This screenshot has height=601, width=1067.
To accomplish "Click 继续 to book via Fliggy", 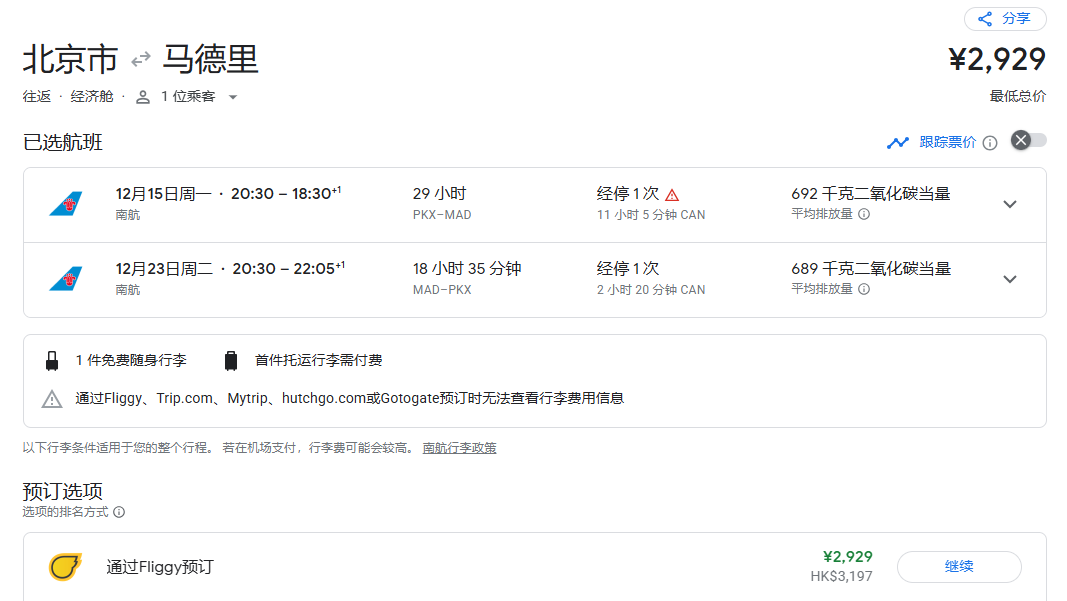I will point(959,566).
